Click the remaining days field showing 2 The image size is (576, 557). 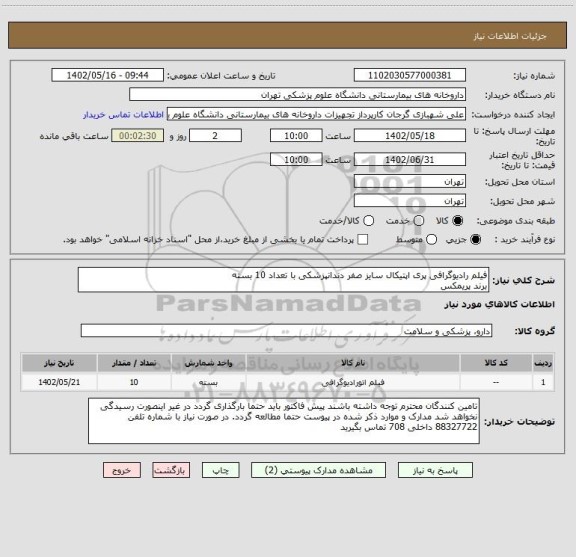pos(215,136)
